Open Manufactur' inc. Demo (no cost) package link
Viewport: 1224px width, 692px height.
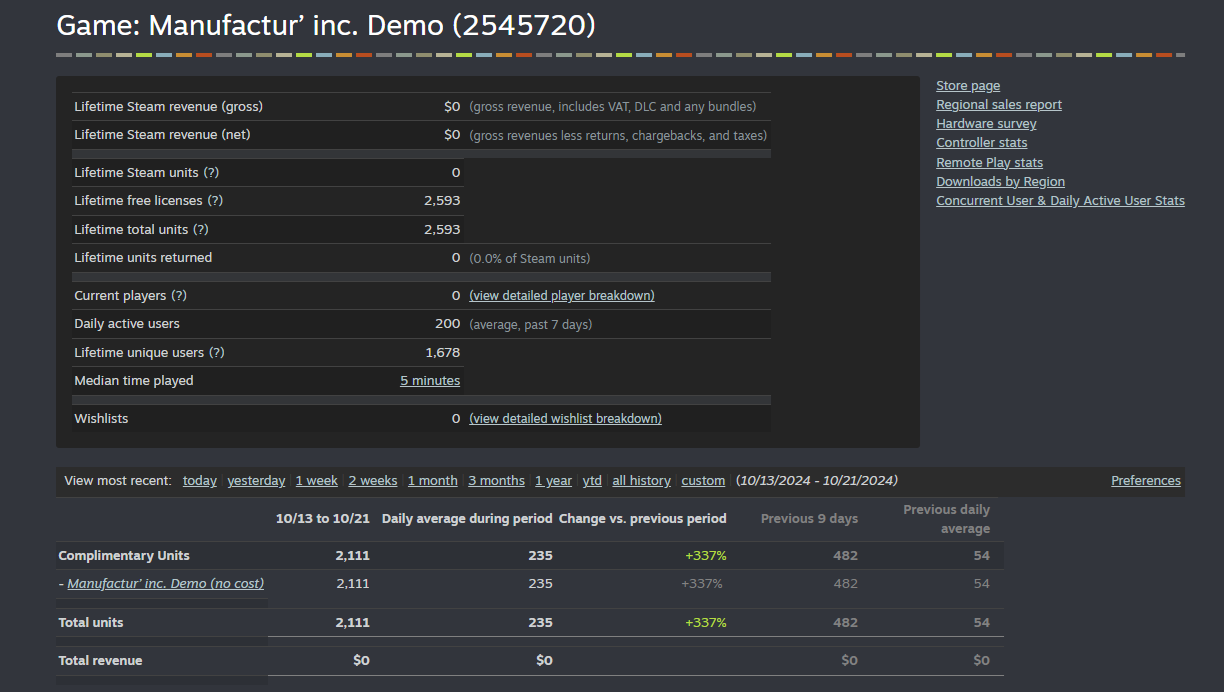click(166, 584)
